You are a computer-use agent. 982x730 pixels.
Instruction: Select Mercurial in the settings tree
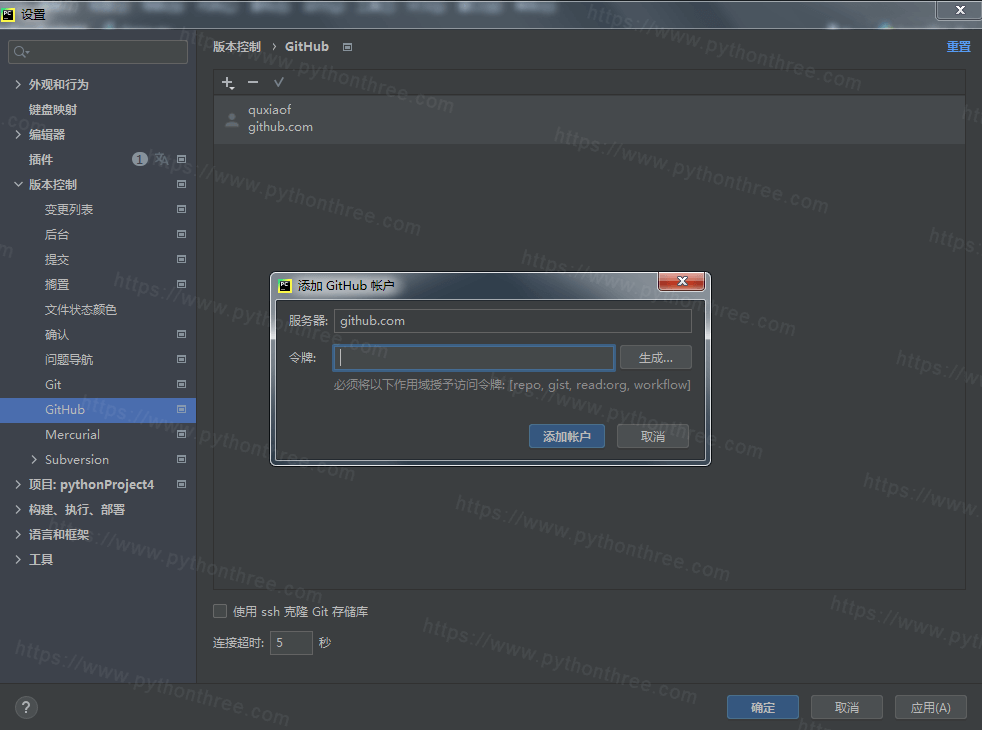[73, 434]
